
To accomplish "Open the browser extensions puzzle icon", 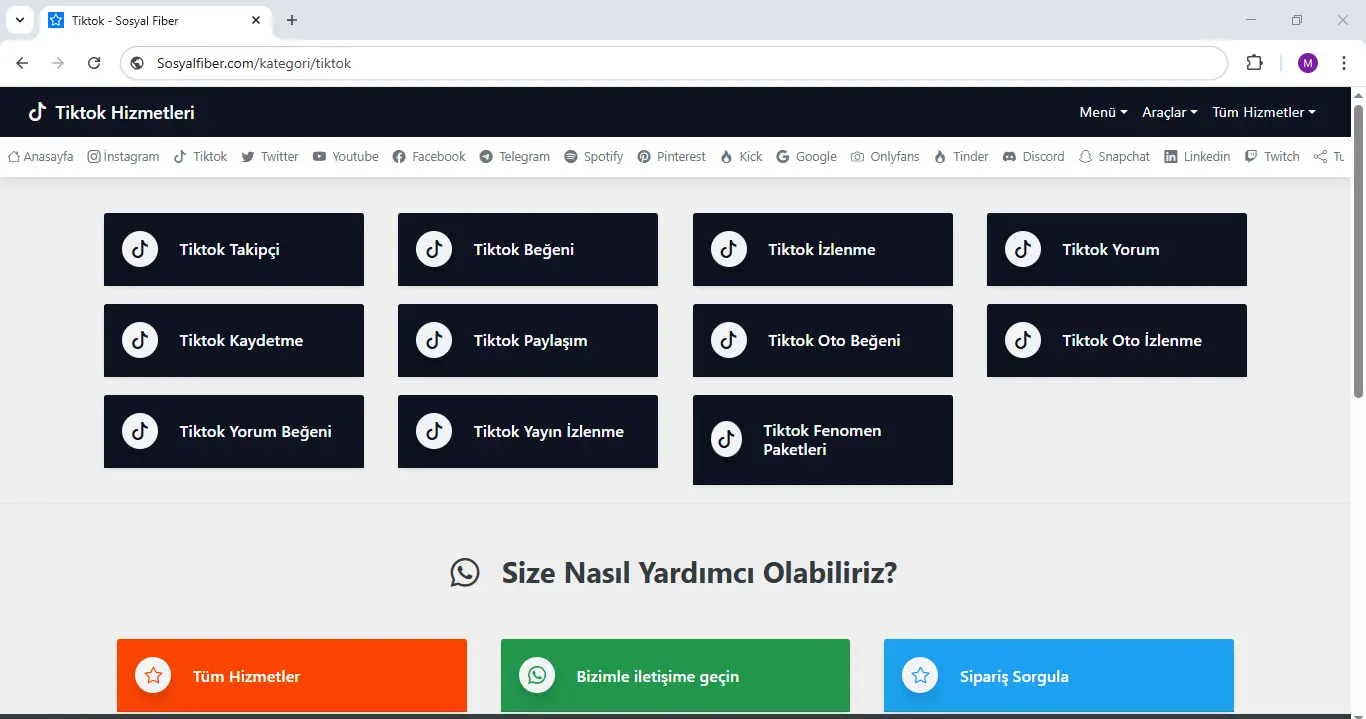I will [1254, 62].
